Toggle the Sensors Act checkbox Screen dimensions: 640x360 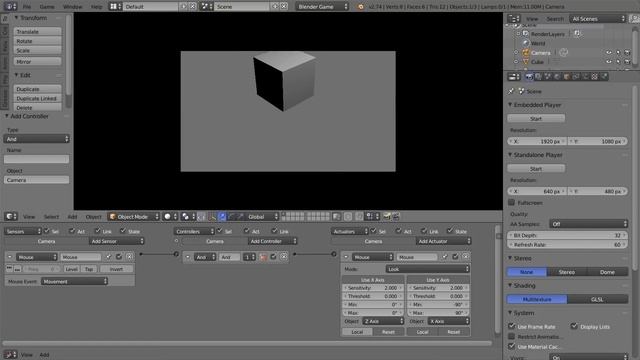coord(72,231)
